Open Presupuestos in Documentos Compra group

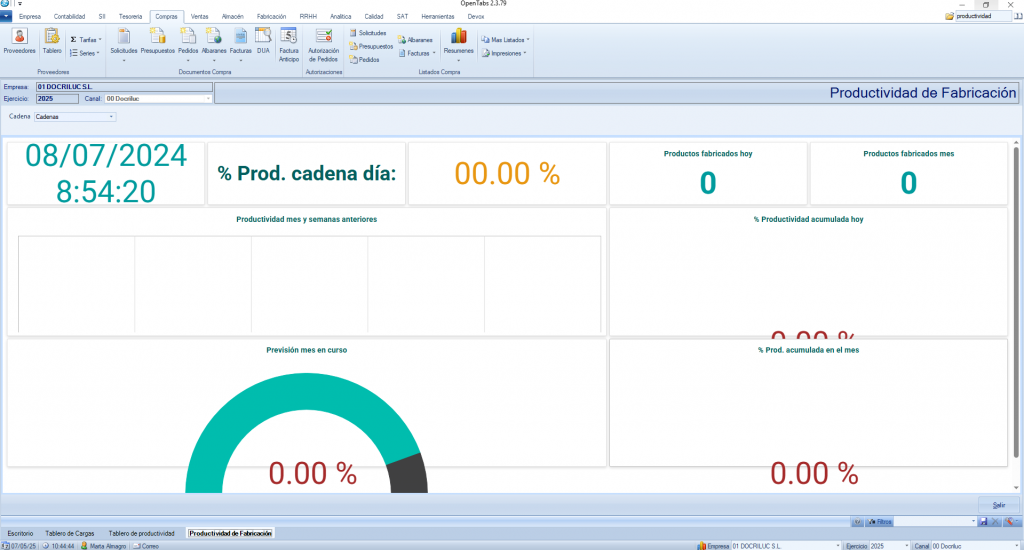point(157,41)
